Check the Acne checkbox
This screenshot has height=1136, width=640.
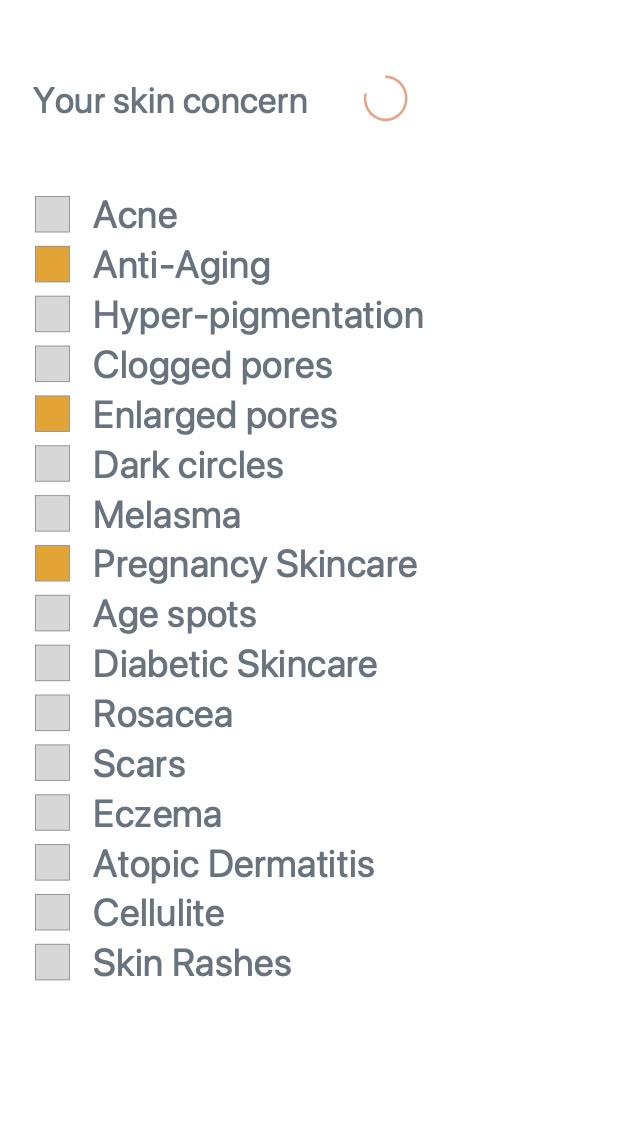point(52,214)
